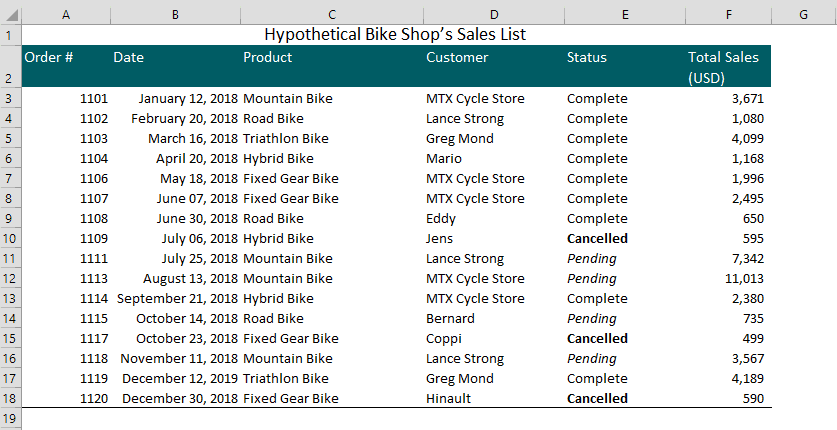The height and width of the screenshot is (430, 837).
Task: Select row 19 header
Action: pyautogui.click(x=11, y=418)
